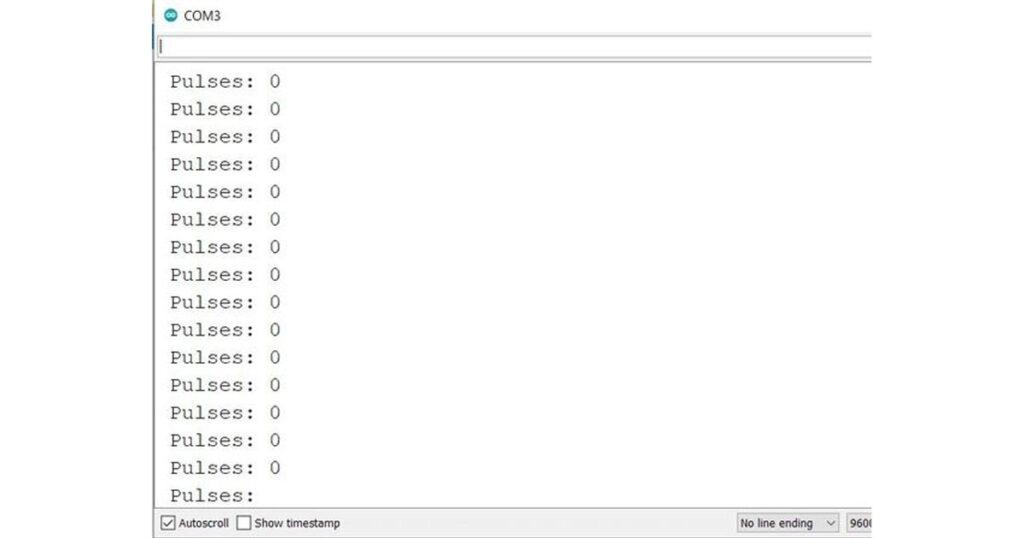Disable the Autoscroll checkbox
1024x538 pixels.
tap(168, 523)
